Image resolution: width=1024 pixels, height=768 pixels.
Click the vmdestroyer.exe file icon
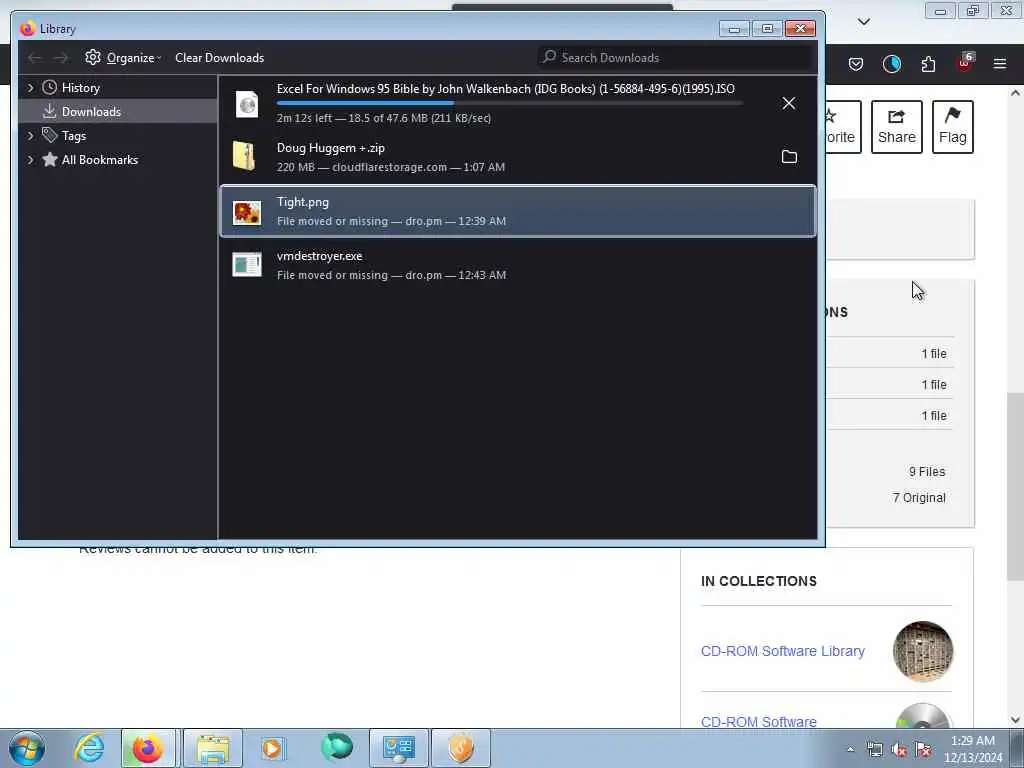tap(247, 264)
